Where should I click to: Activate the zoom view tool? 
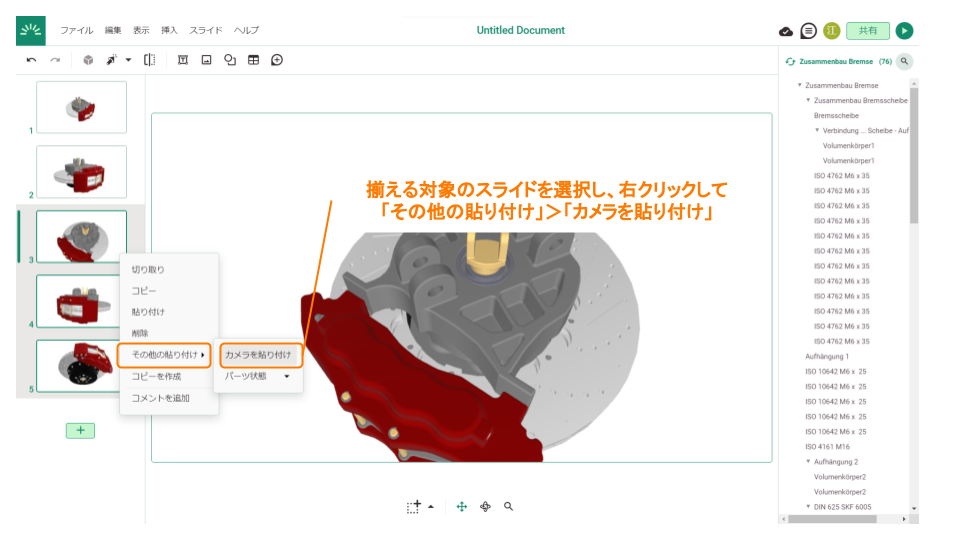click(508, 507)
